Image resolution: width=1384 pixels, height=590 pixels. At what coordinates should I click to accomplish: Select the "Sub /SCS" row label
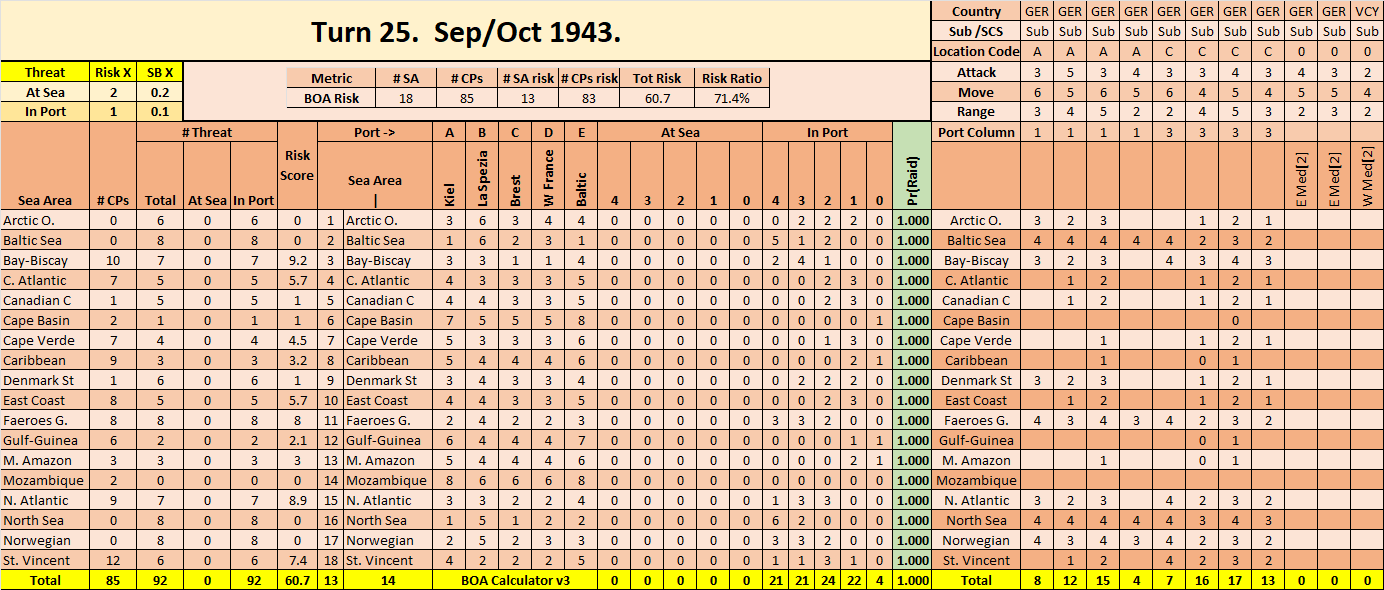coord(976,31)
